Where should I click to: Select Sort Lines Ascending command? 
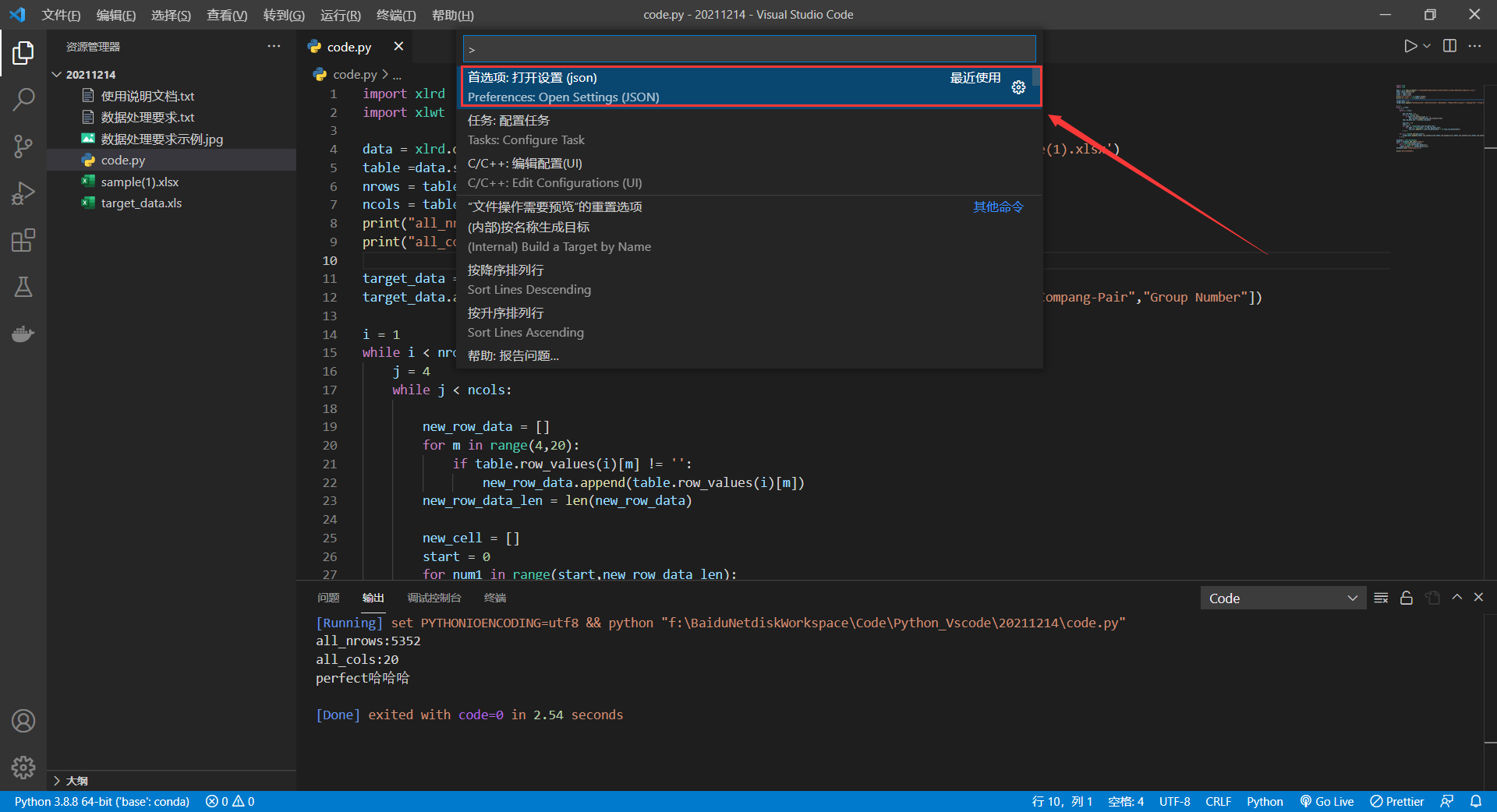tap(749, 323)
